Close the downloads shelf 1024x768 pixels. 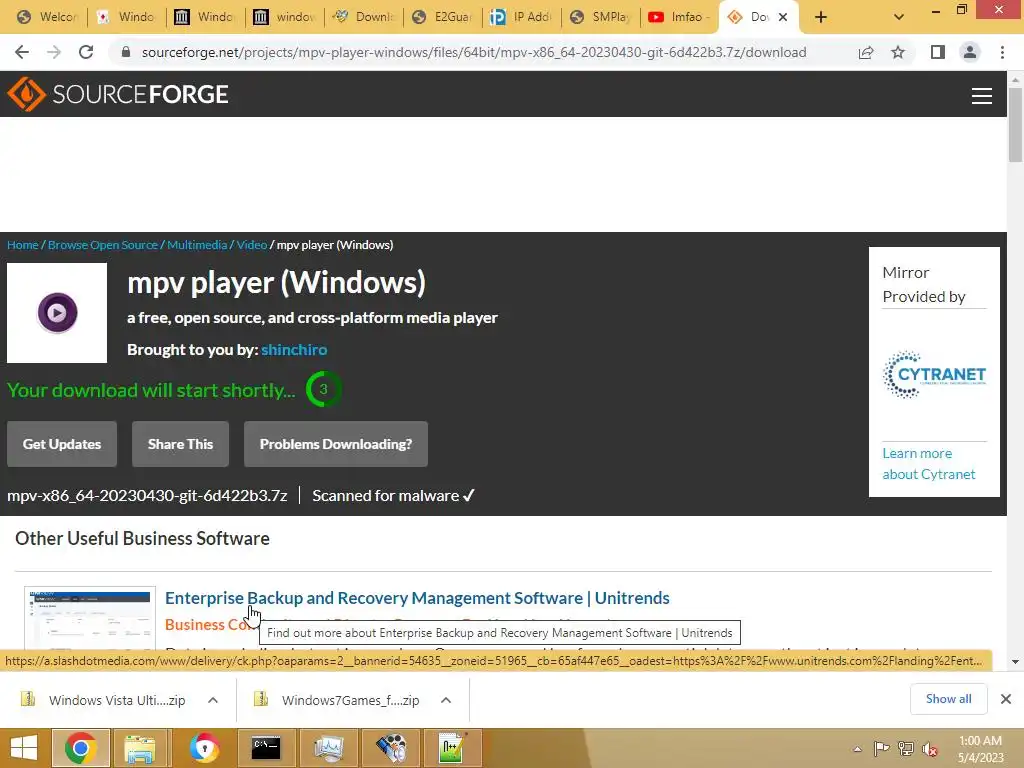tap(1006, 699)
